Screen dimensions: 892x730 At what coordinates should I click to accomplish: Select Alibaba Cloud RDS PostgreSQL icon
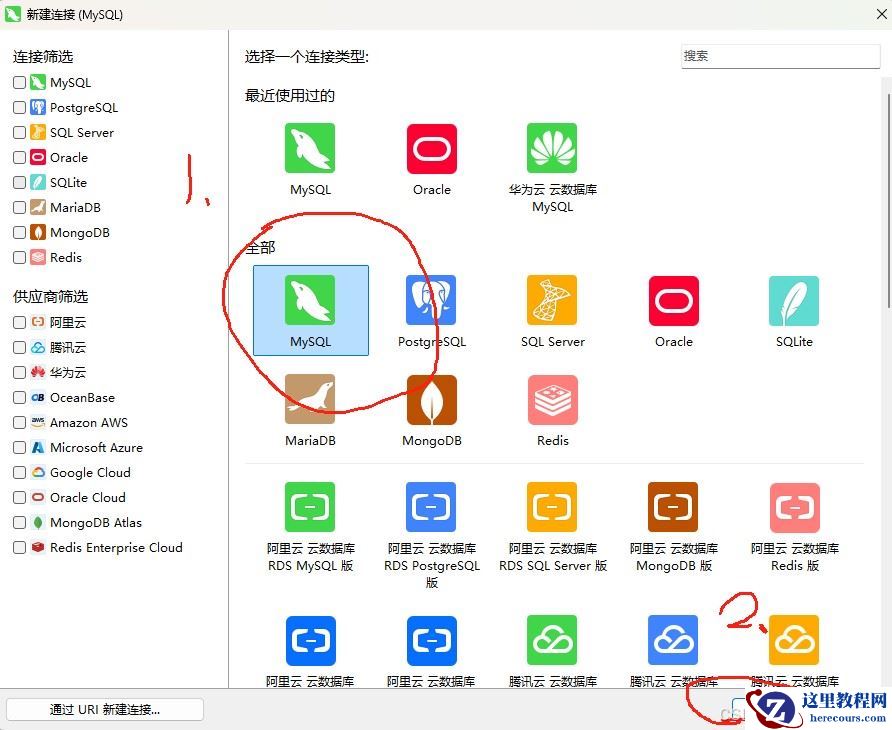tap(431, 507)
